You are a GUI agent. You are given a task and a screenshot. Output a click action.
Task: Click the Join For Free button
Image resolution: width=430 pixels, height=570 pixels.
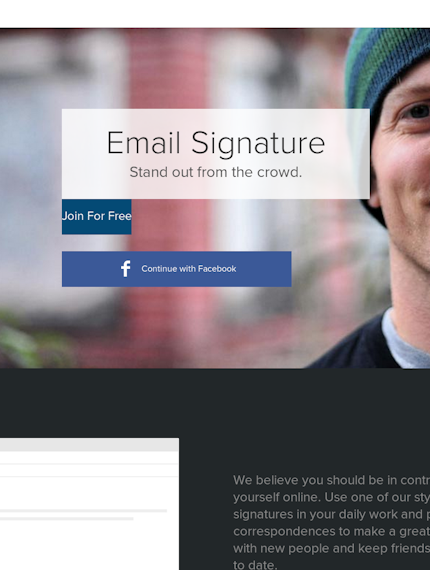tap(97, 217)
